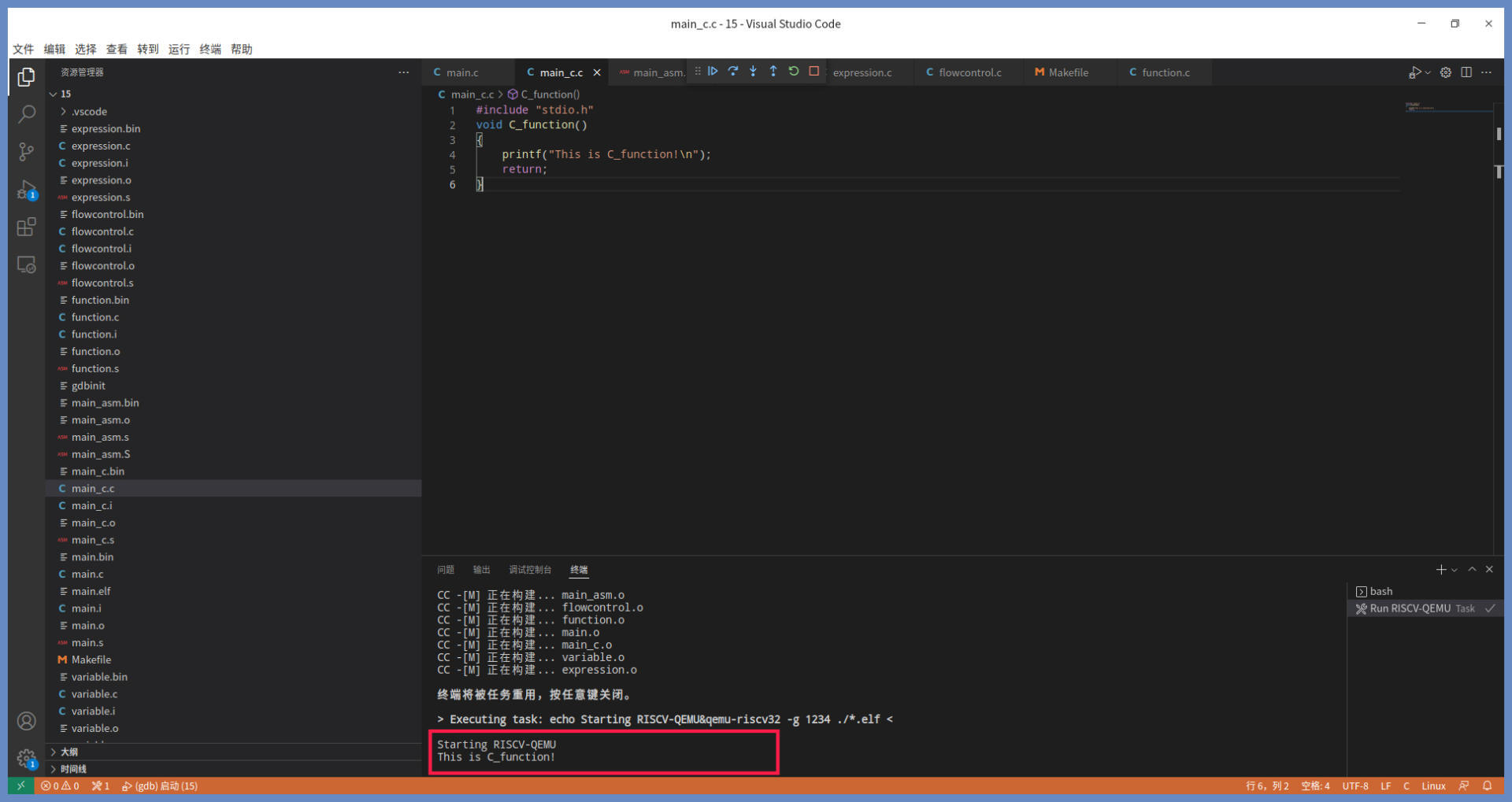Screen dimensions: 1512x802
Task: Open the Extensions view
Action: [x=26, y=227]
